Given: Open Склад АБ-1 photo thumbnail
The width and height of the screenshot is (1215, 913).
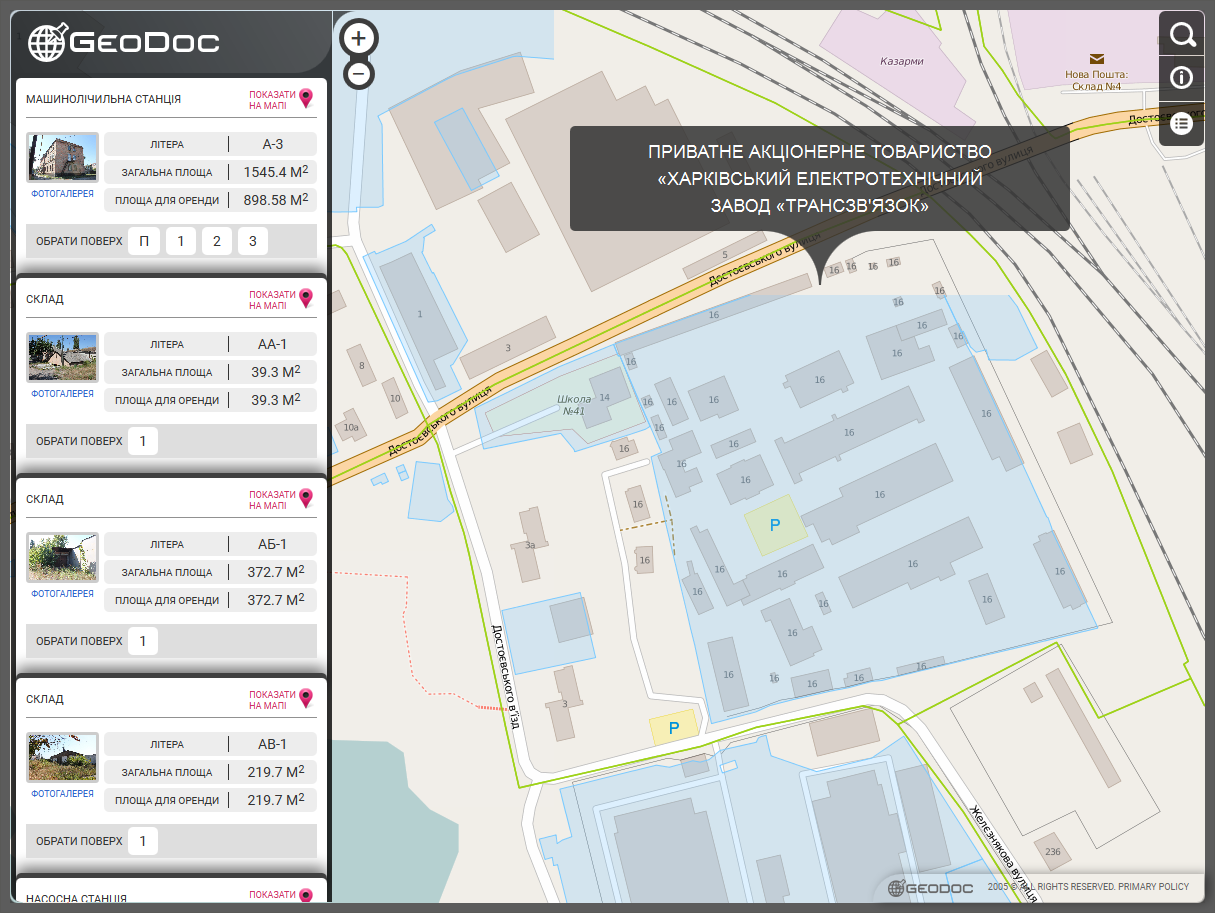Looking at the screenshot, I should click(62, 558).
